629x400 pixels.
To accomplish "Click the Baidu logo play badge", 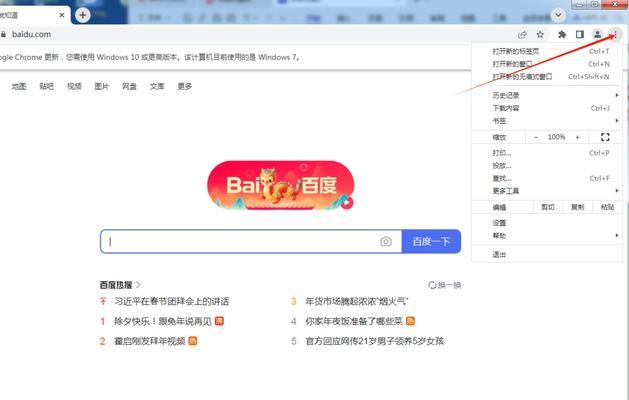I will tap(347, 203).
